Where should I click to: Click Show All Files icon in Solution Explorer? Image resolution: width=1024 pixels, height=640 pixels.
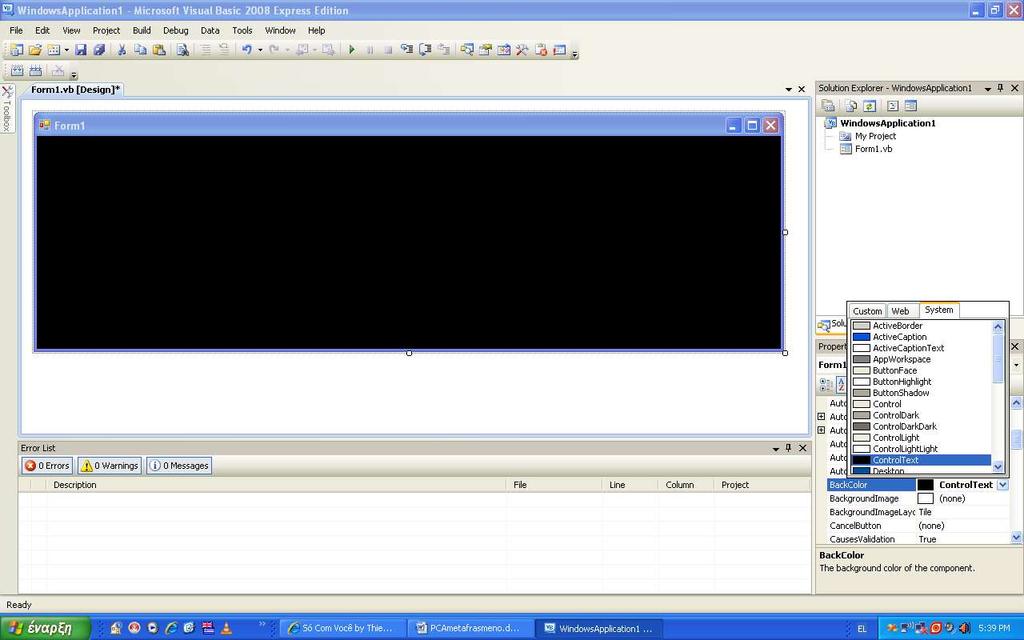[850, 106]
